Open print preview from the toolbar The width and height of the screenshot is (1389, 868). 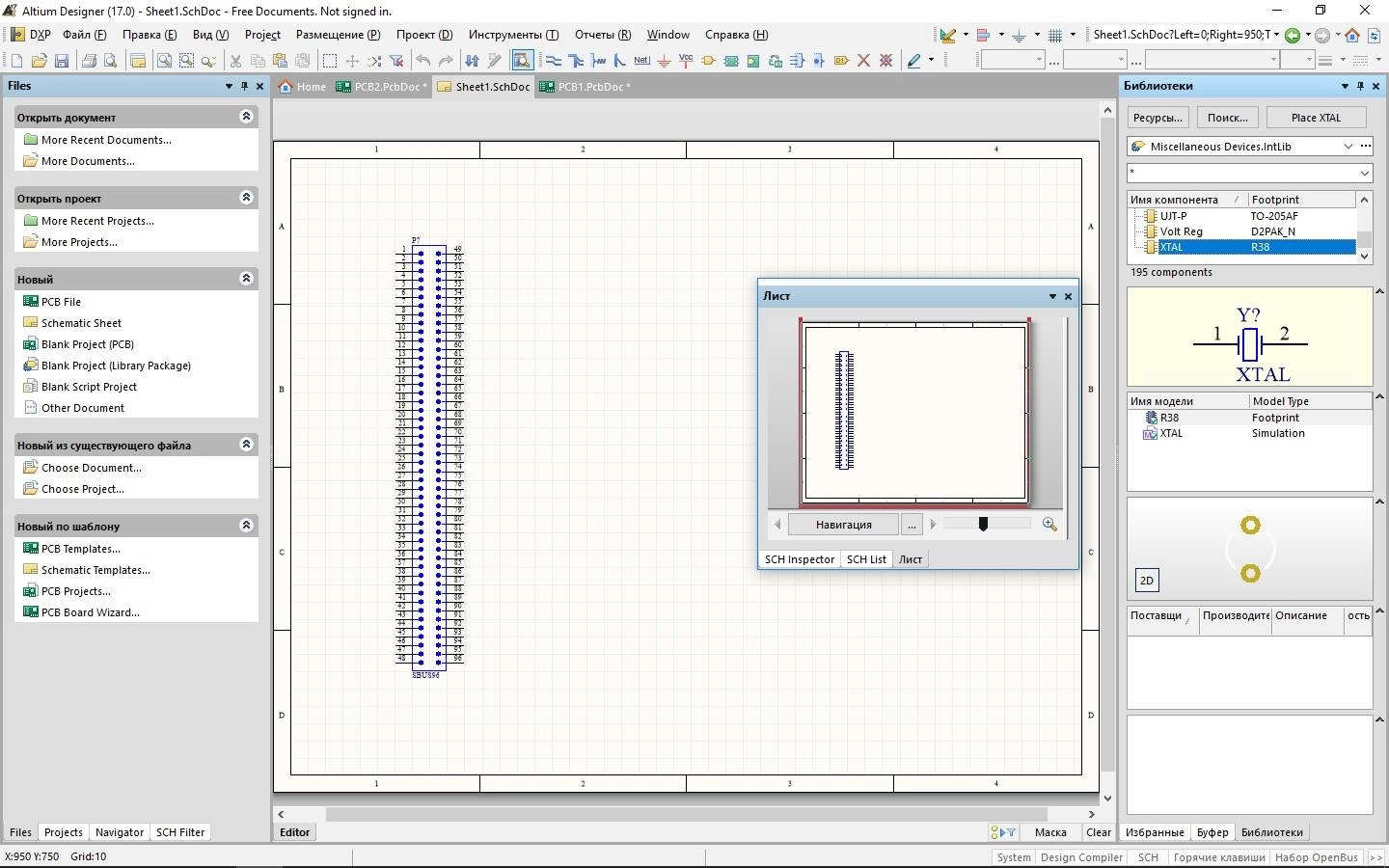coord(111,61)
